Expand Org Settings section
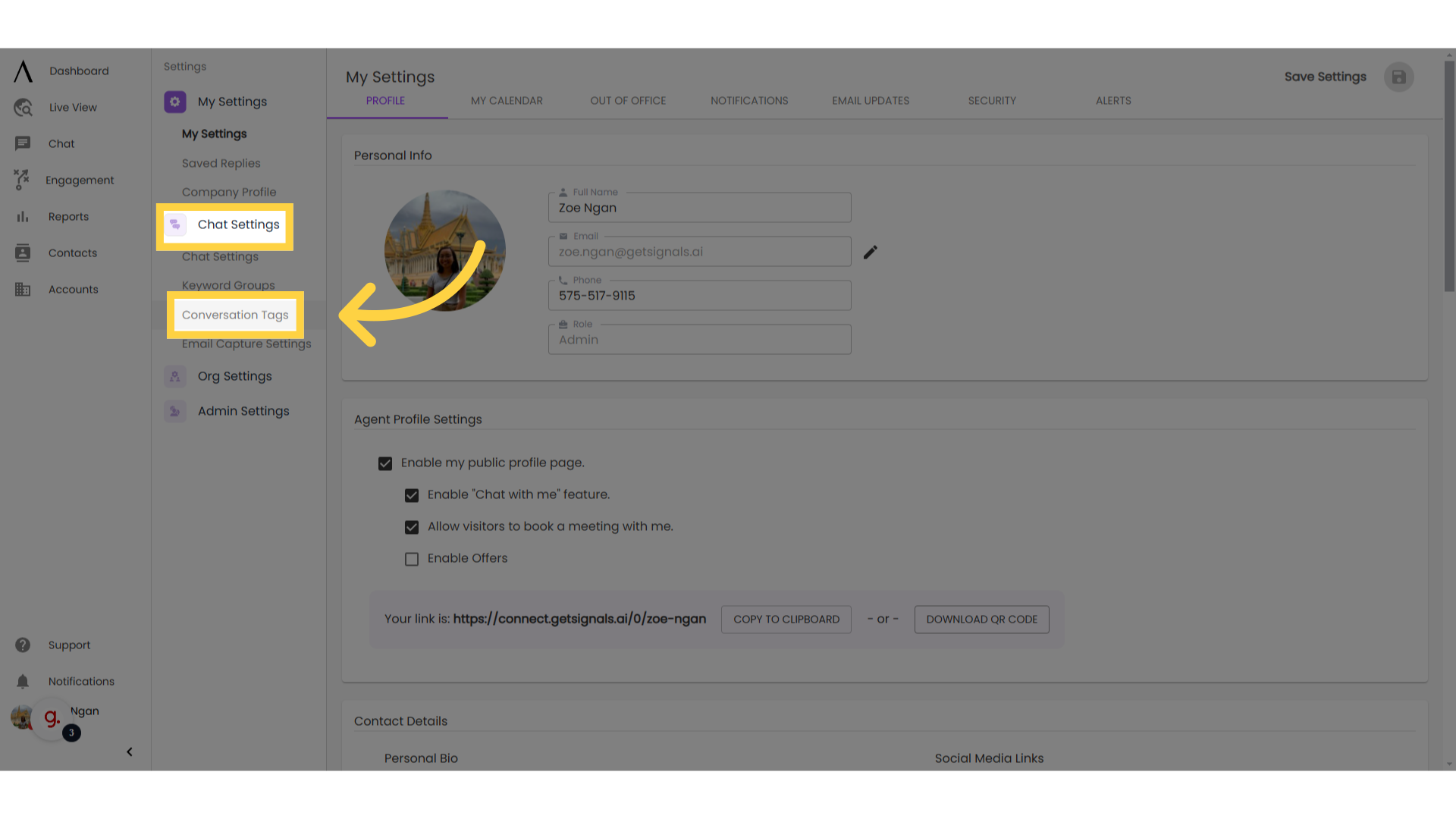This screenshot has width=1456, height=819. 234,376
